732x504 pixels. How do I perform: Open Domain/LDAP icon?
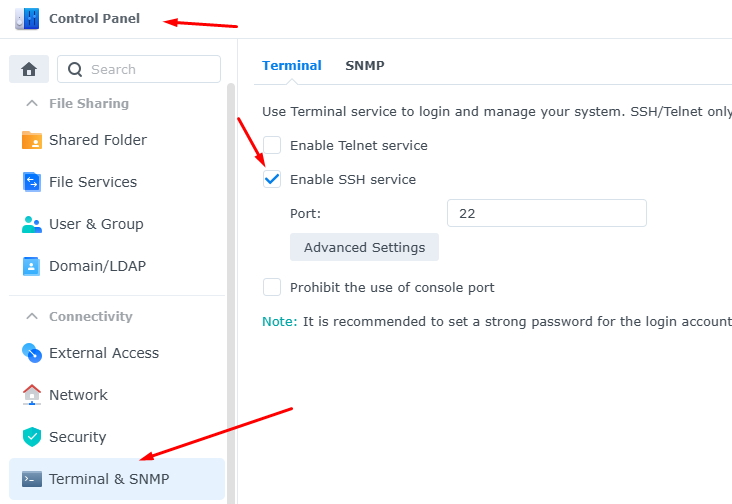click(x=32, y=266)
